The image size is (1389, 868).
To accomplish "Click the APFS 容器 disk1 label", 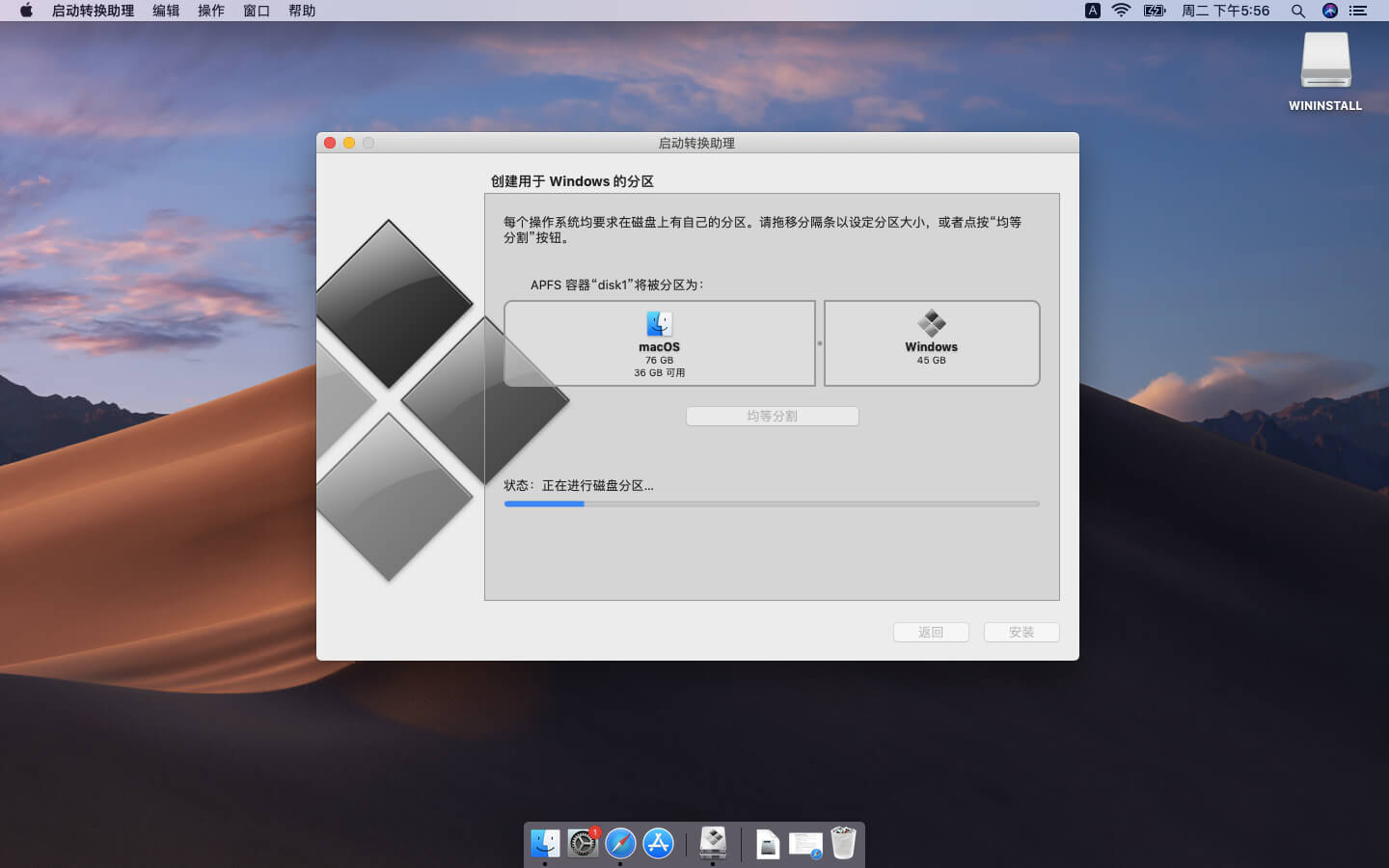I will point(617,285).
